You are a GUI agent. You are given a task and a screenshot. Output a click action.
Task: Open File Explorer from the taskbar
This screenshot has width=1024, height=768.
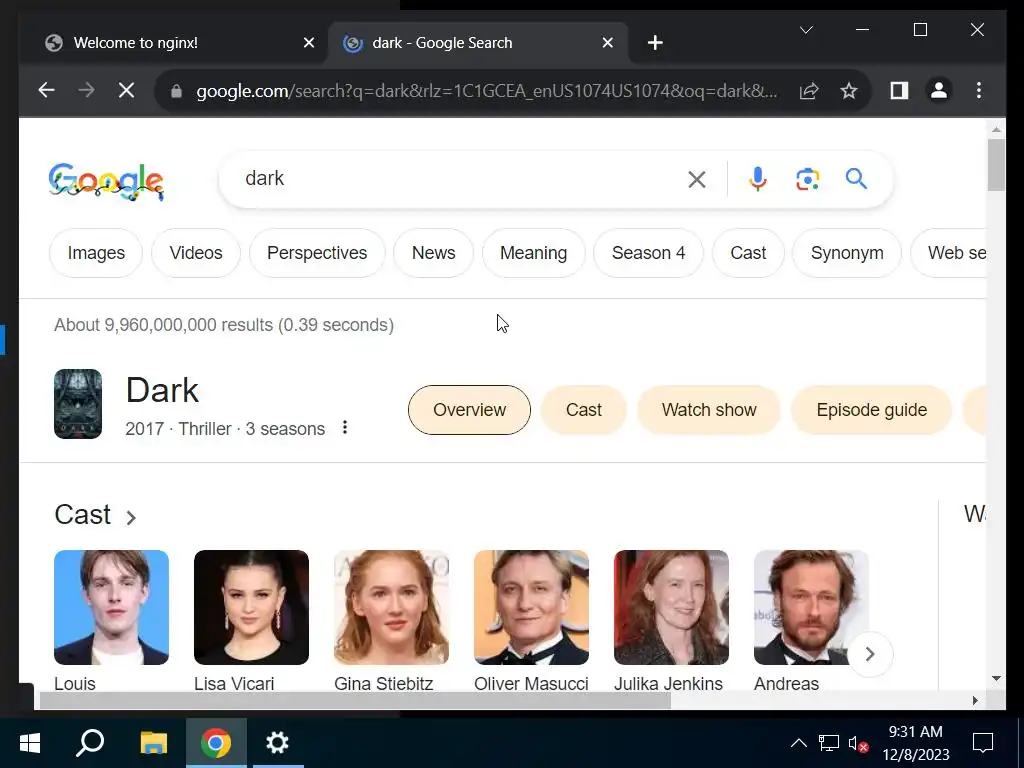[154, 743]
